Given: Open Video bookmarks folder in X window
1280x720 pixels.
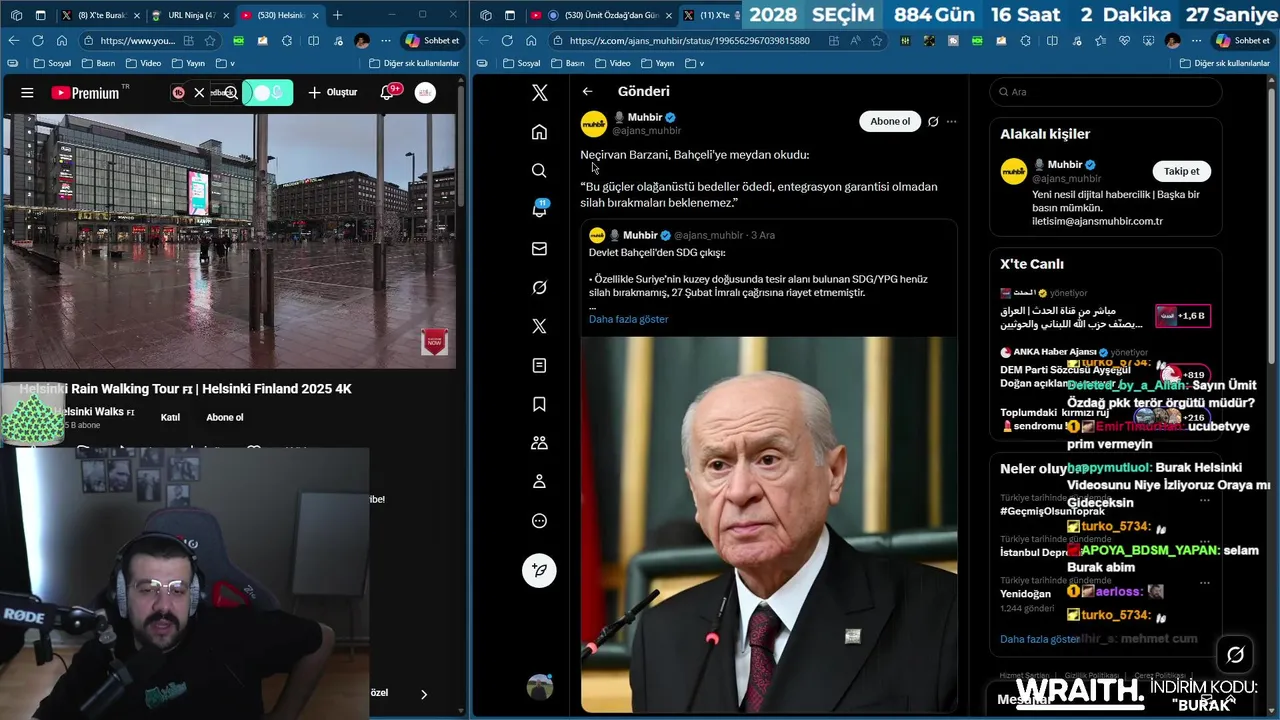Looking at the screenshot, I should coord(613,63).
